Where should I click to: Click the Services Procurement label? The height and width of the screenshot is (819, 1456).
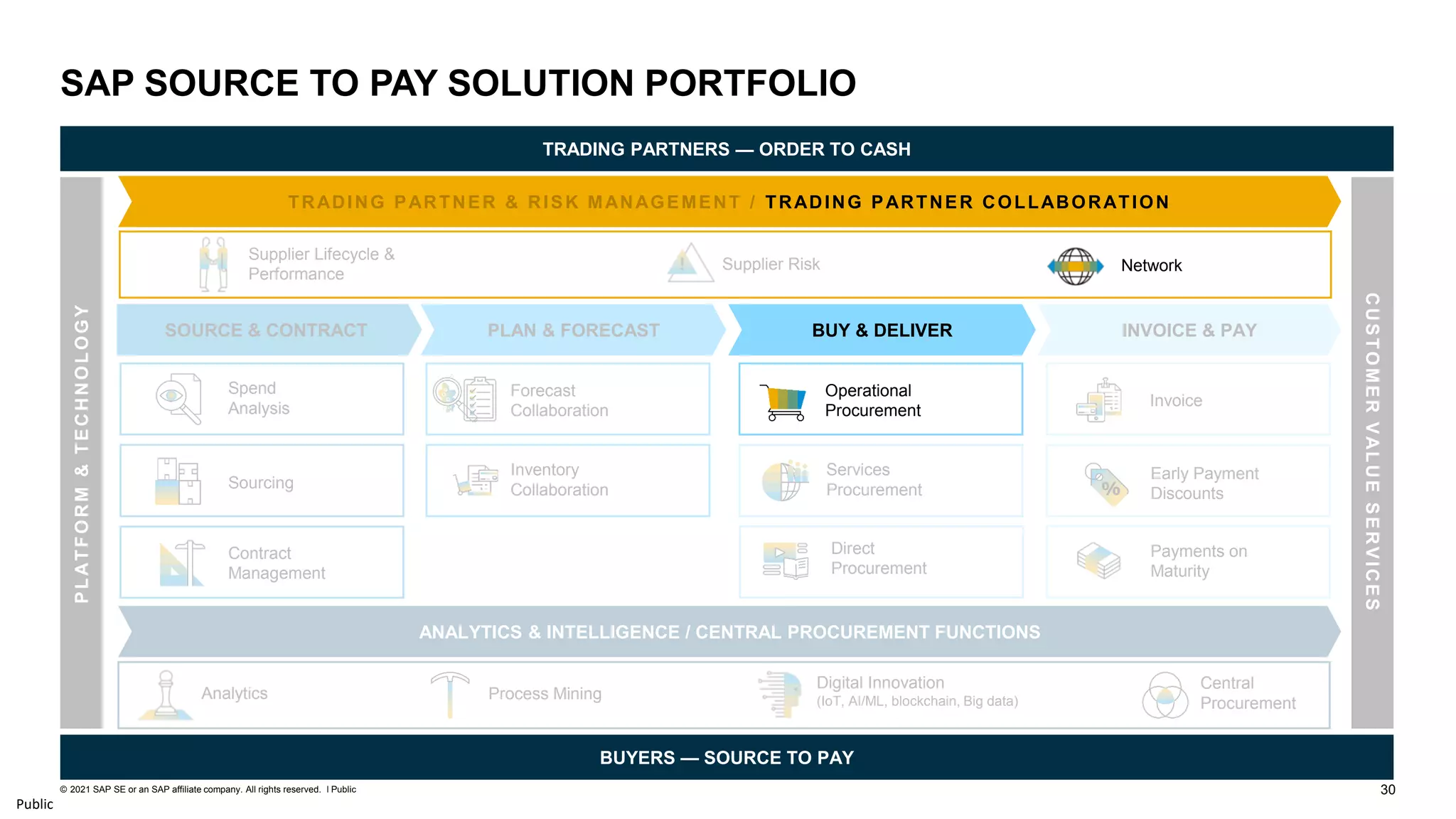[x=874, y=480]
